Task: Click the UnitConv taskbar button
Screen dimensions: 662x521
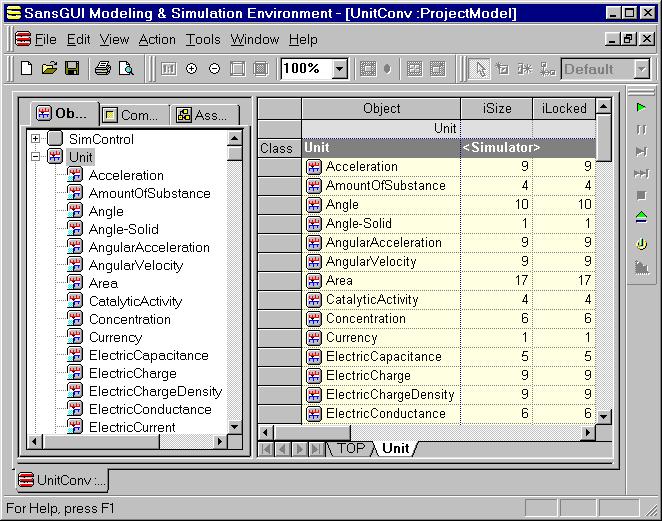Action: click(x=62, y=480)
